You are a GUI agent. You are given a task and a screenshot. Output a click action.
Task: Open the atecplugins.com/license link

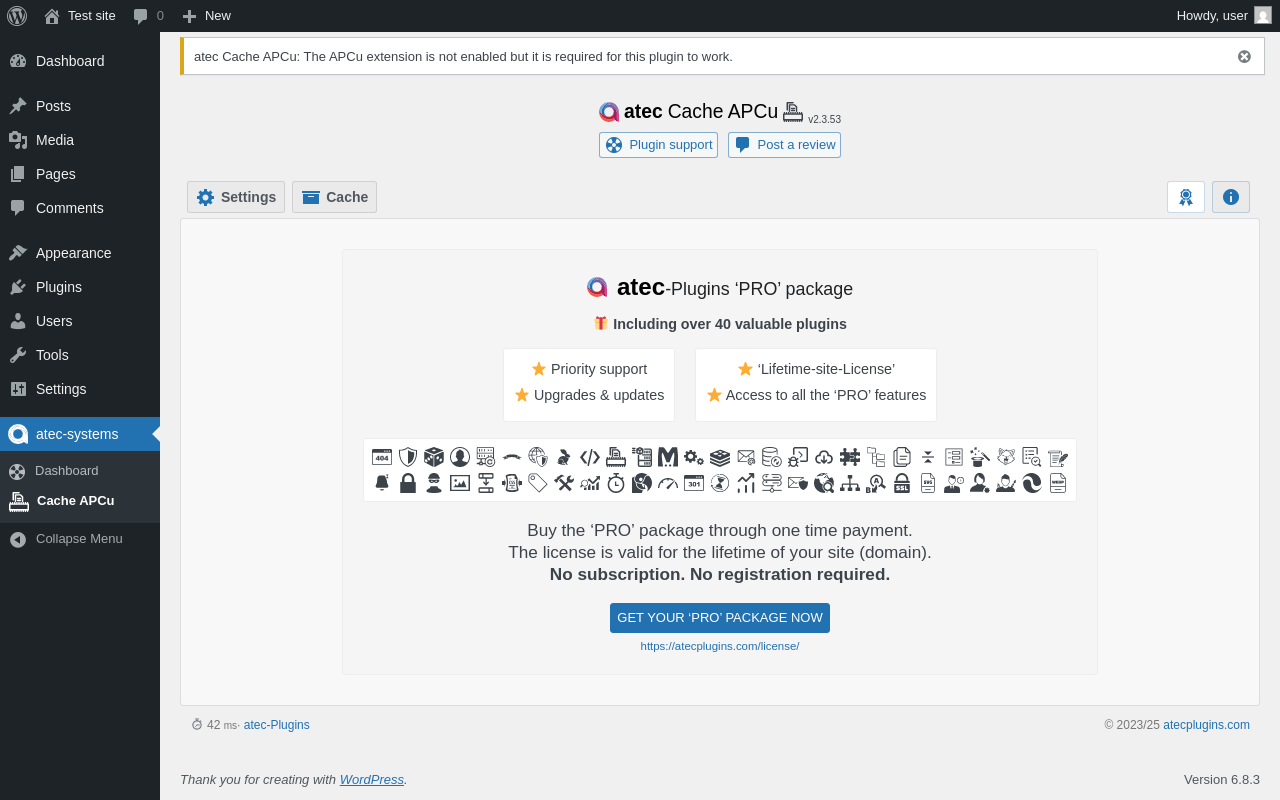720,646
